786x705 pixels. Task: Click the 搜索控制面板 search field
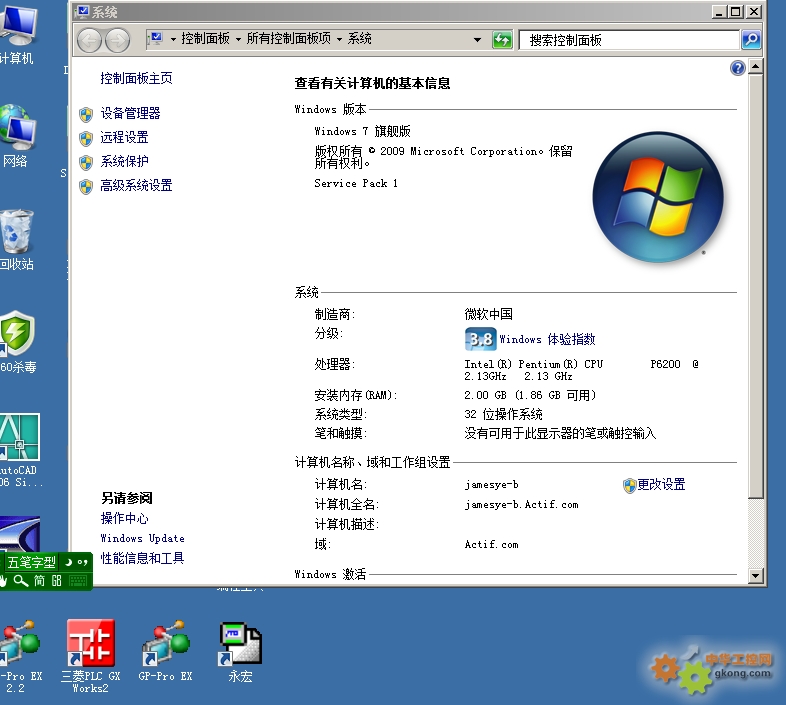[x=629, y=40]
